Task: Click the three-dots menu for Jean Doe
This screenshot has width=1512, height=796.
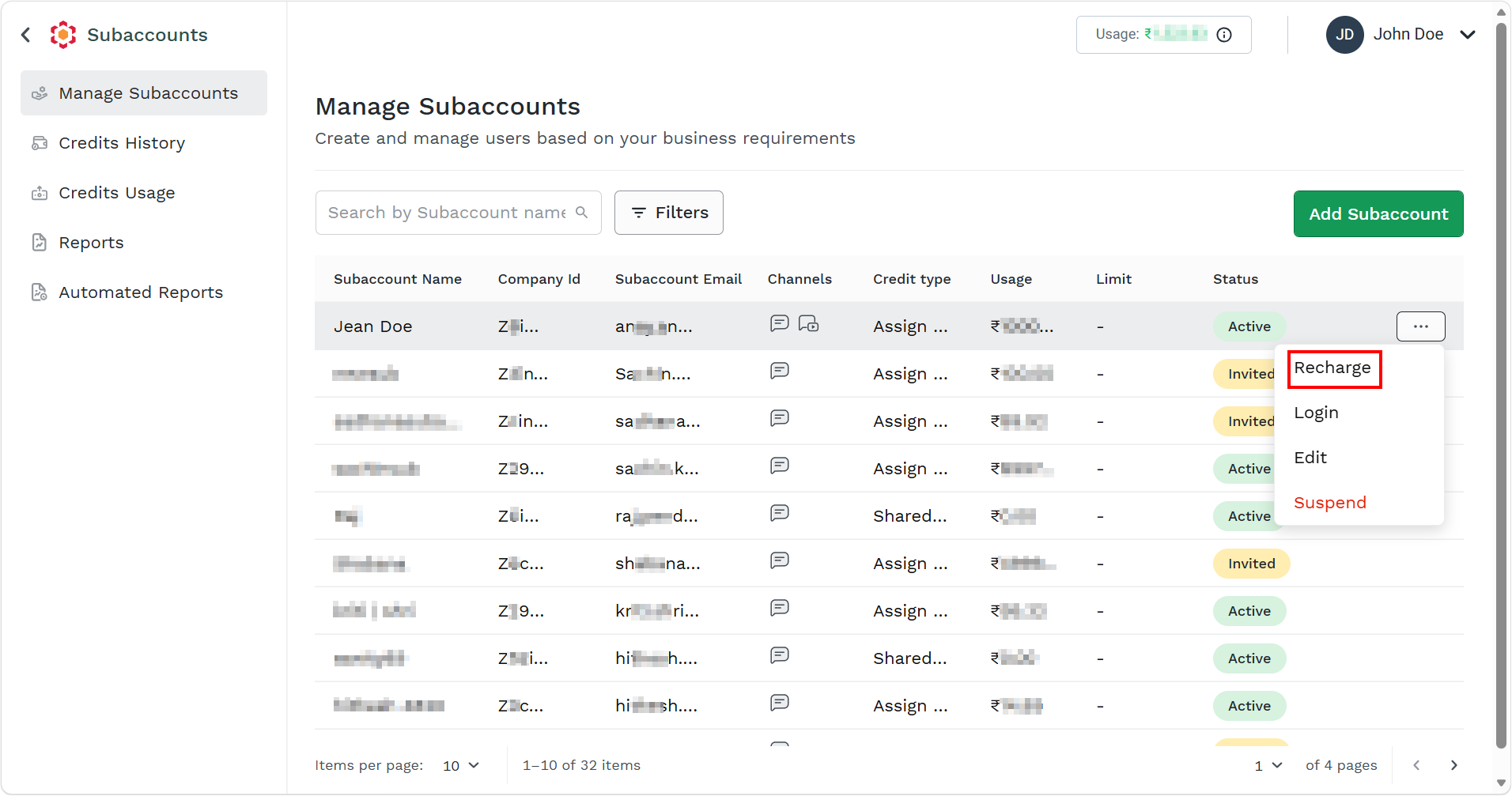Action: point(1421,326)
